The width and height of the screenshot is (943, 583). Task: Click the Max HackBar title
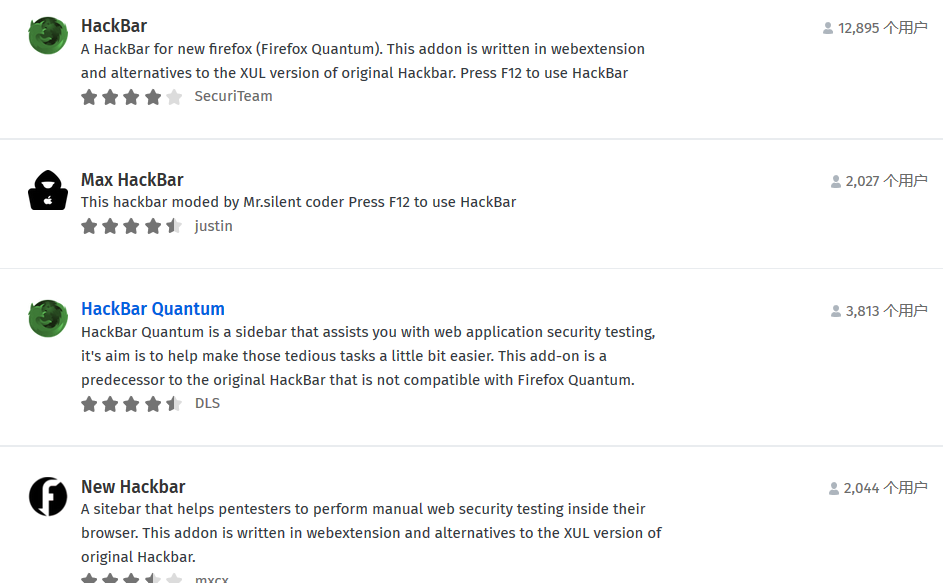click(x=132, y=179)
